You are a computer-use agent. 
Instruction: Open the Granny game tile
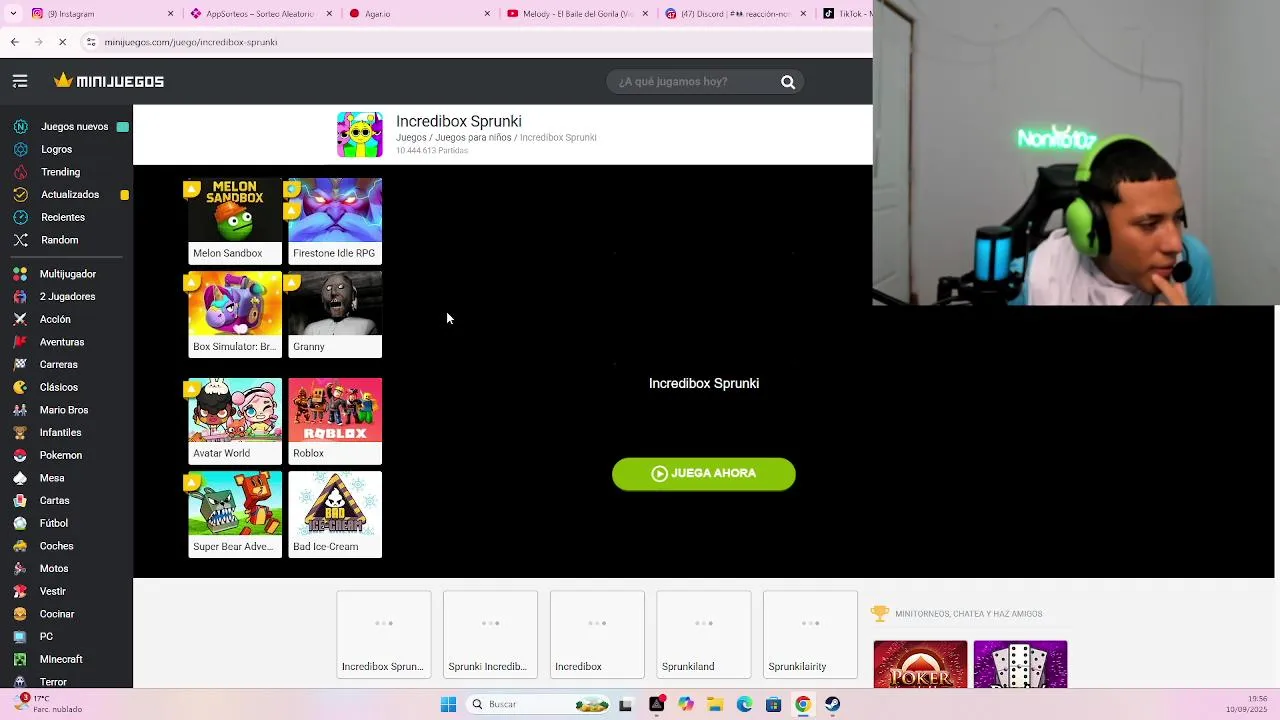335,314
